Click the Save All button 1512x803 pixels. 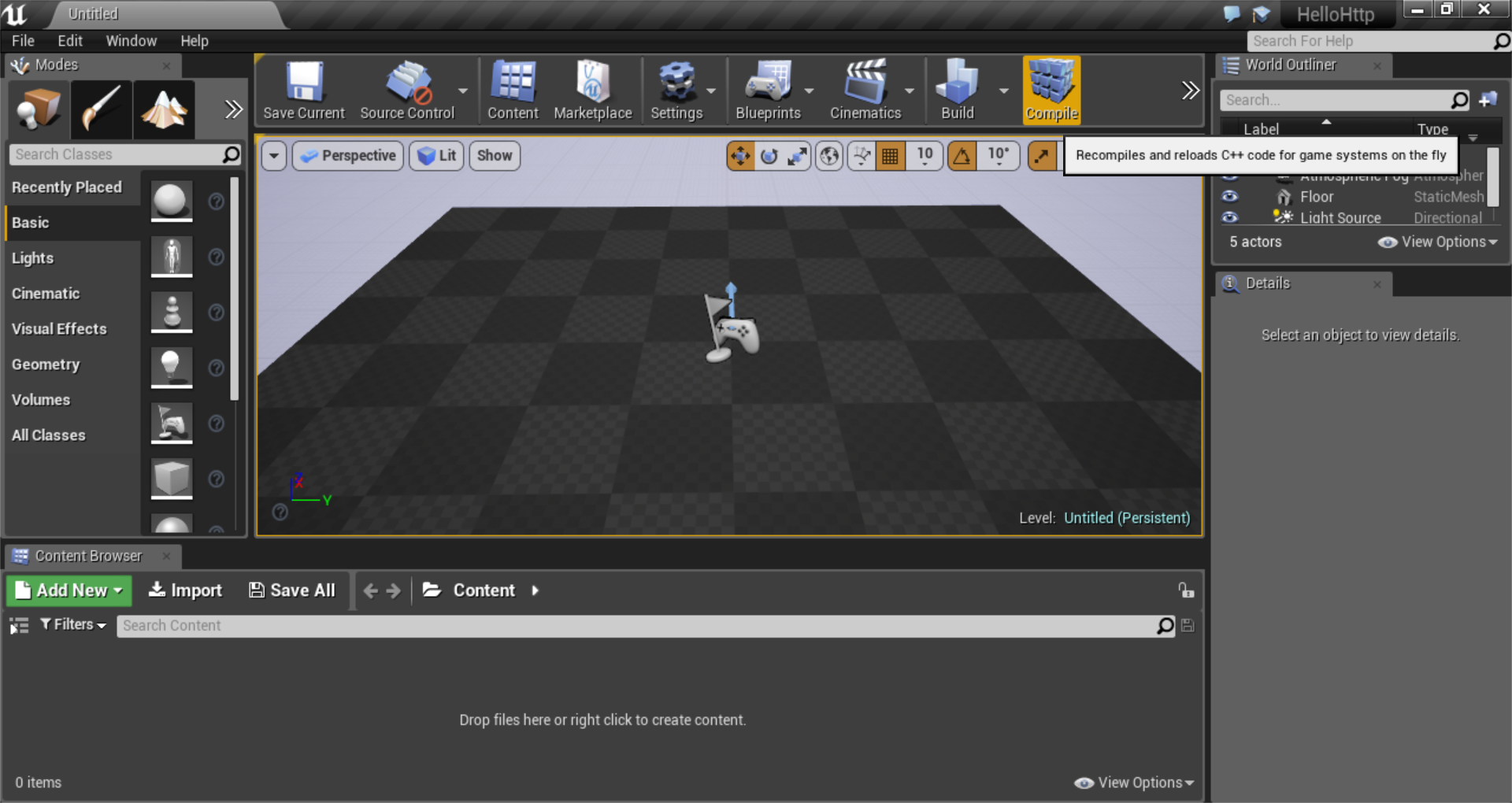[x=292, y=590]
